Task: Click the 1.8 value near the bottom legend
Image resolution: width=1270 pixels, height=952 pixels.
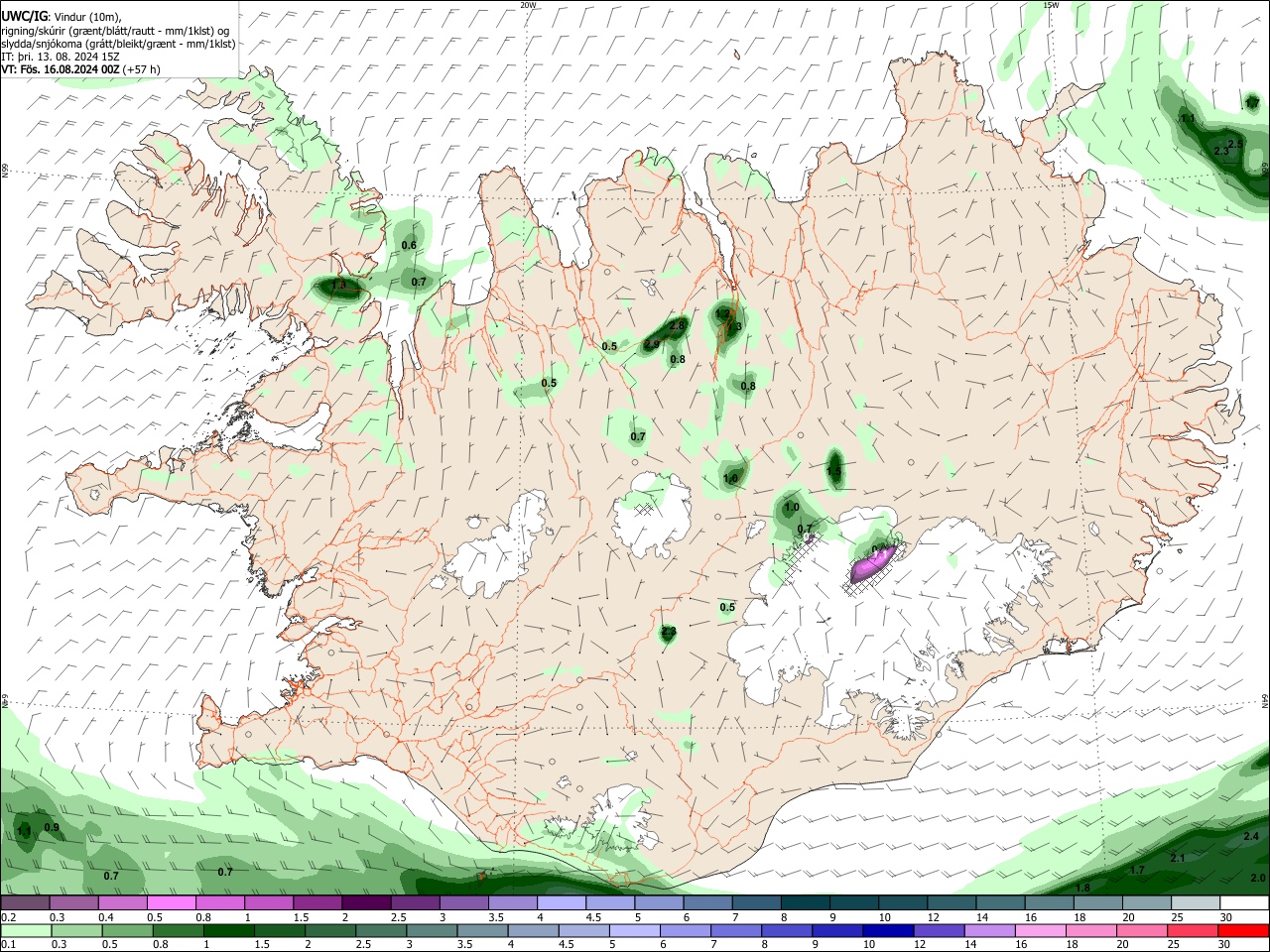Action: click(x=1083, y=888)
